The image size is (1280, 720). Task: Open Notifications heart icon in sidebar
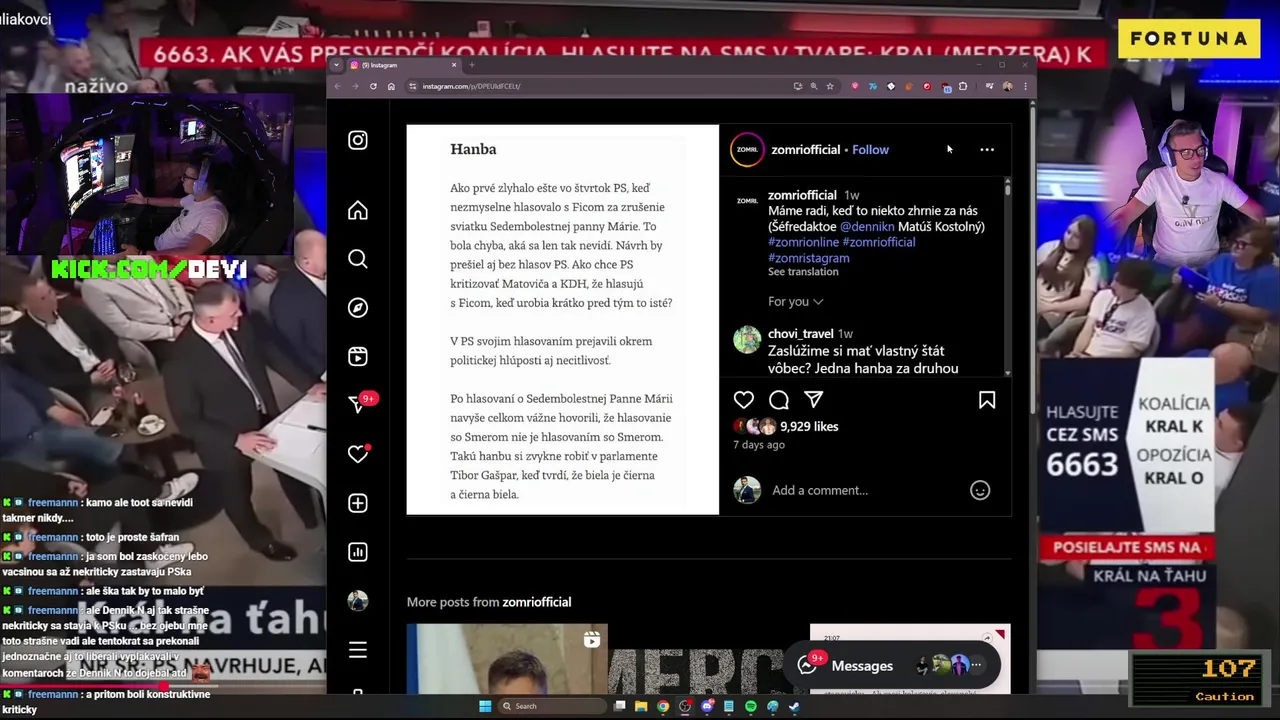(358, 454)
